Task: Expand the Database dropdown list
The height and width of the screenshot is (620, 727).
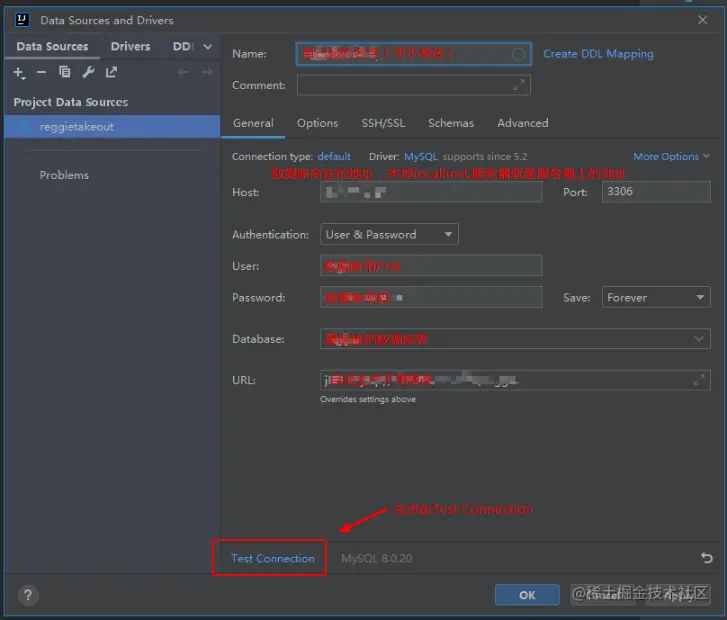Action: (x=699, y=339)
